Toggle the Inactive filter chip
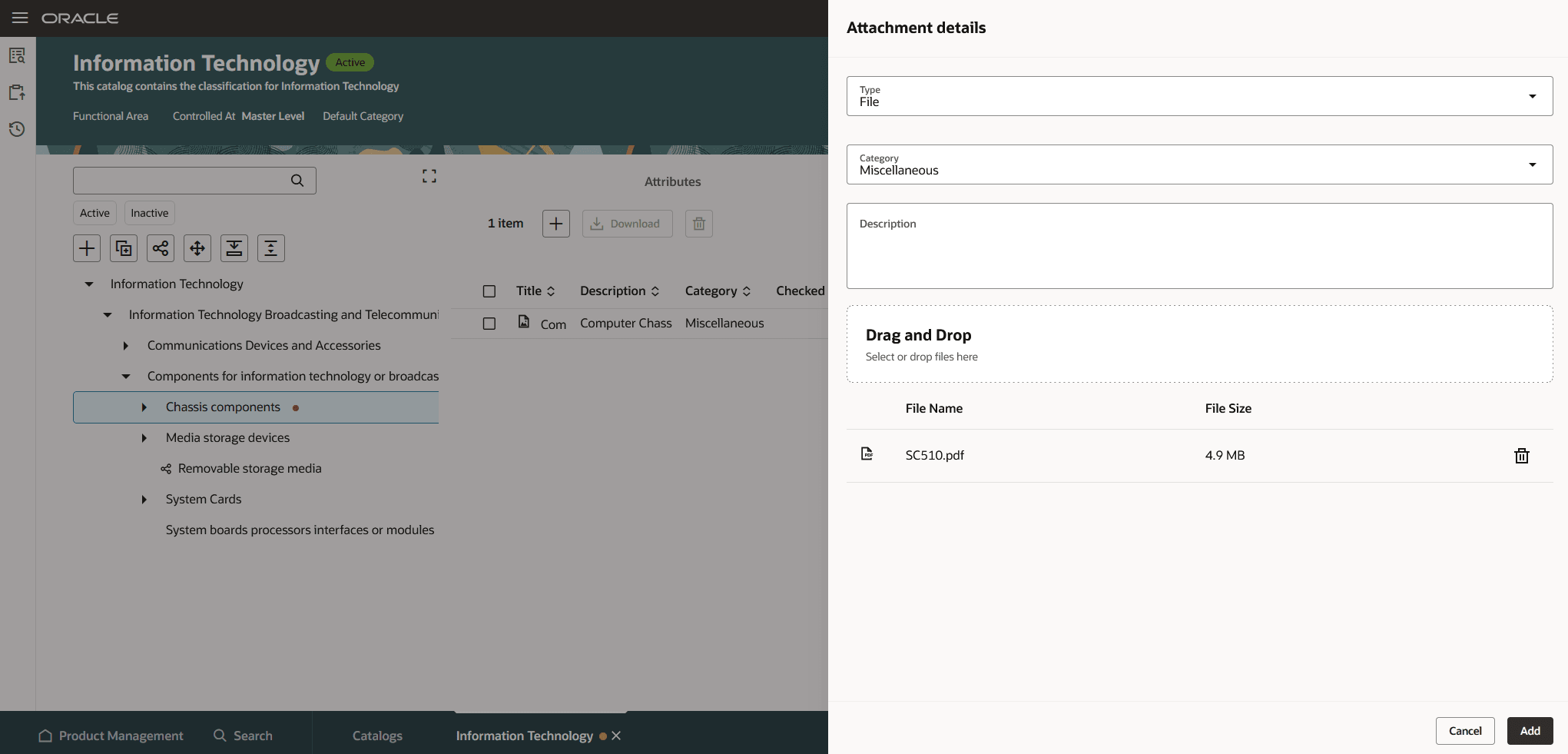1568x754 pixels. [149, 213]
